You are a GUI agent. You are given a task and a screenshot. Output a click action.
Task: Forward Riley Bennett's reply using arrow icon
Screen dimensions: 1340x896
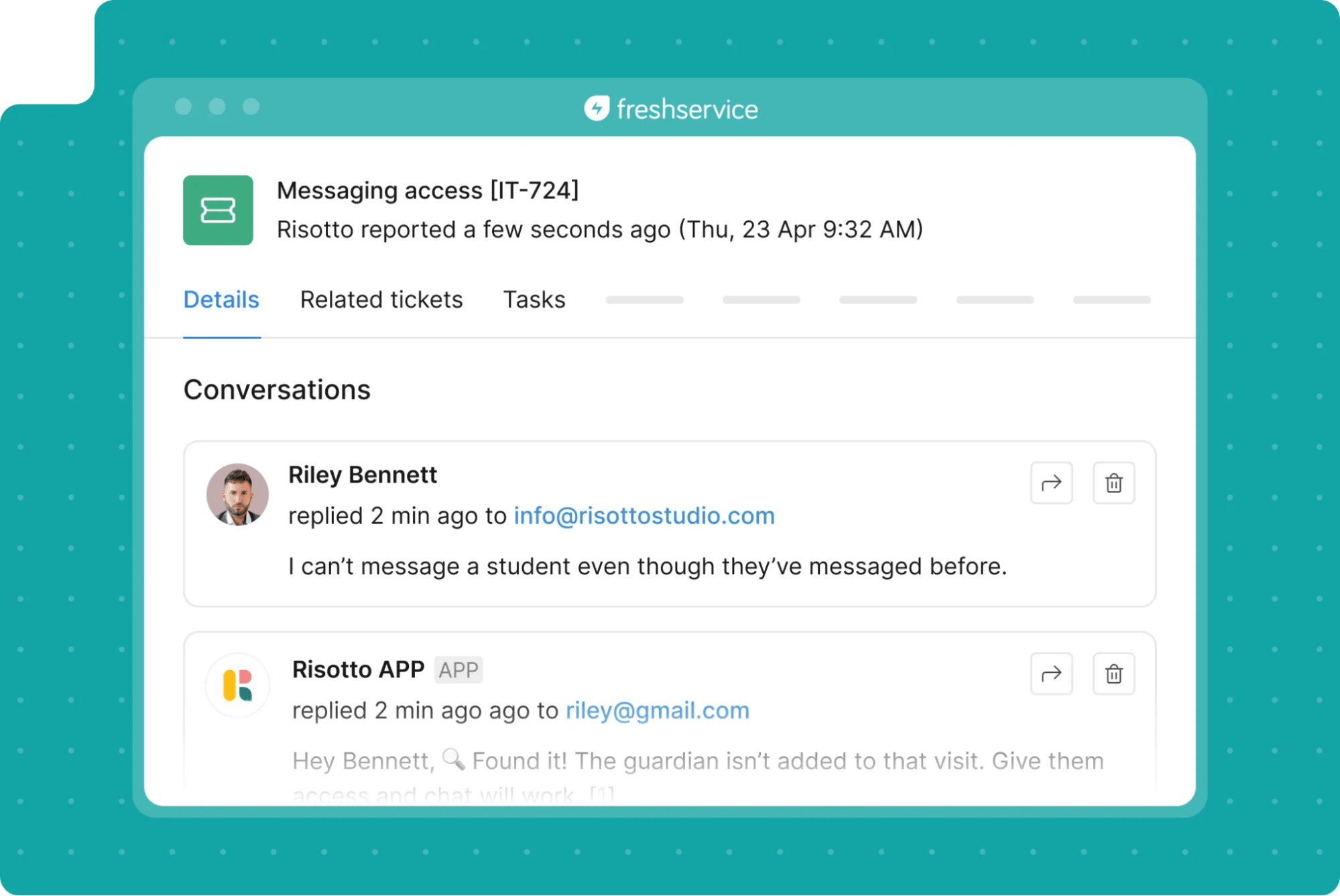[1051, 483]
